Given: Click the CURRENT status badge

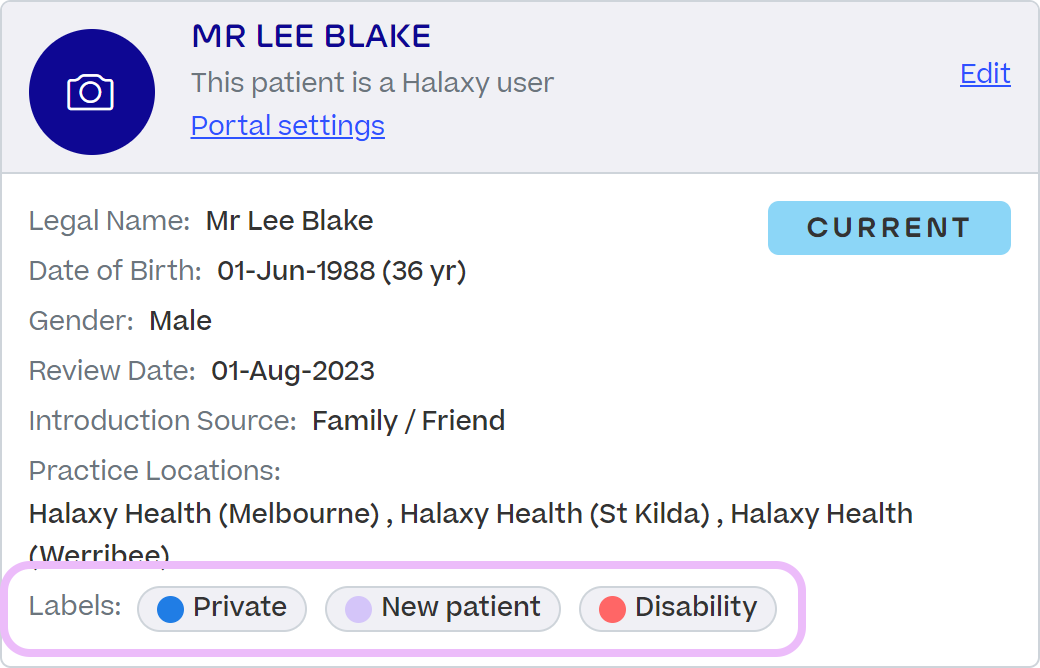Looking at the screenshot, I should [x=889, y=228].
